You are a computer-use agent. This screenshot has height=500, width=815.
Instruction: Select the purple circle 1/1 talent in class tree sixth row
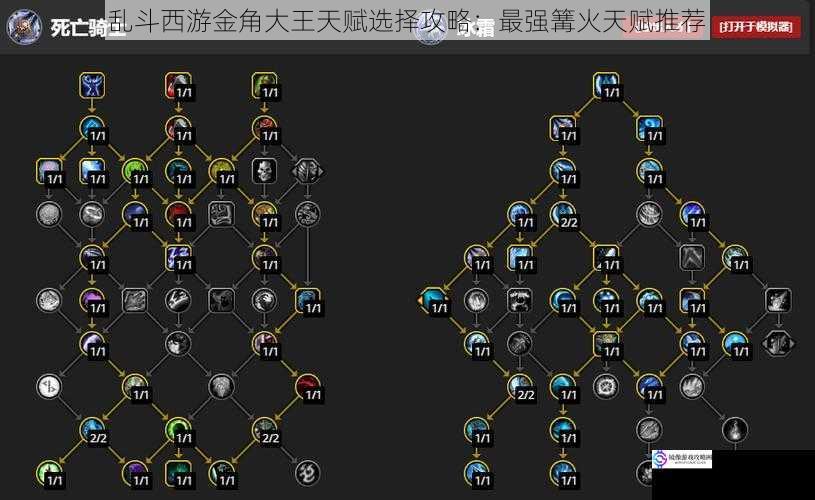(92, 300)
